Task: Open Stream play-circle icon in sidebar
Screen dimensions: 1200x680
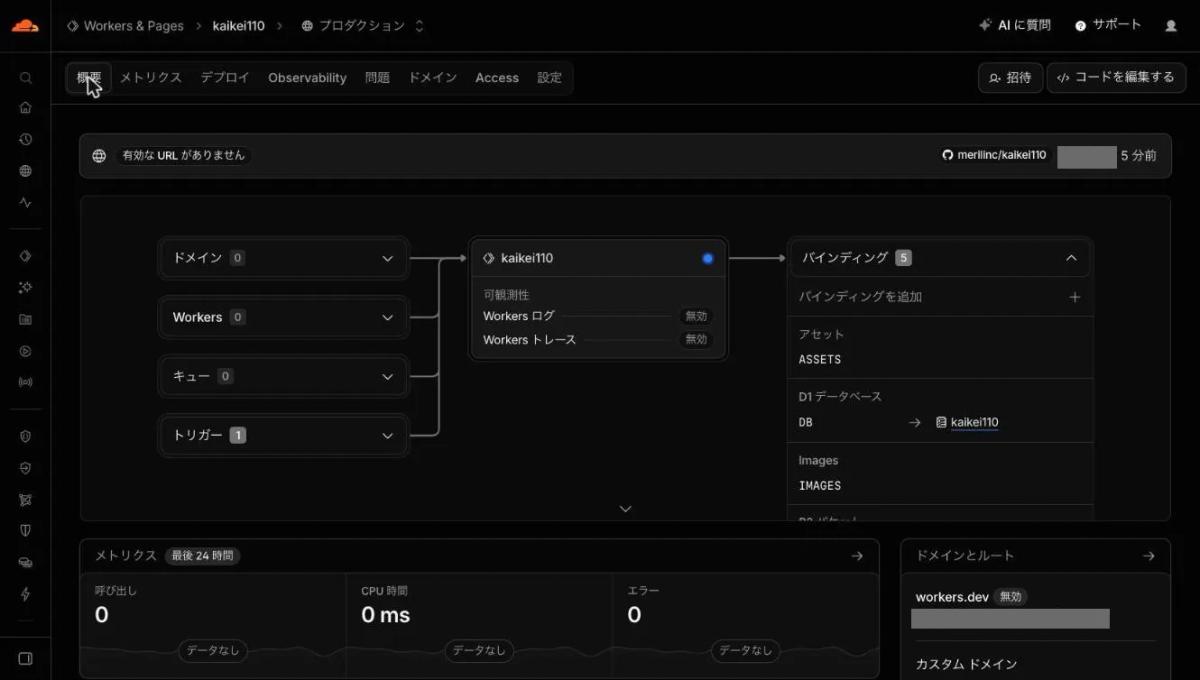Action: point(26,351)
